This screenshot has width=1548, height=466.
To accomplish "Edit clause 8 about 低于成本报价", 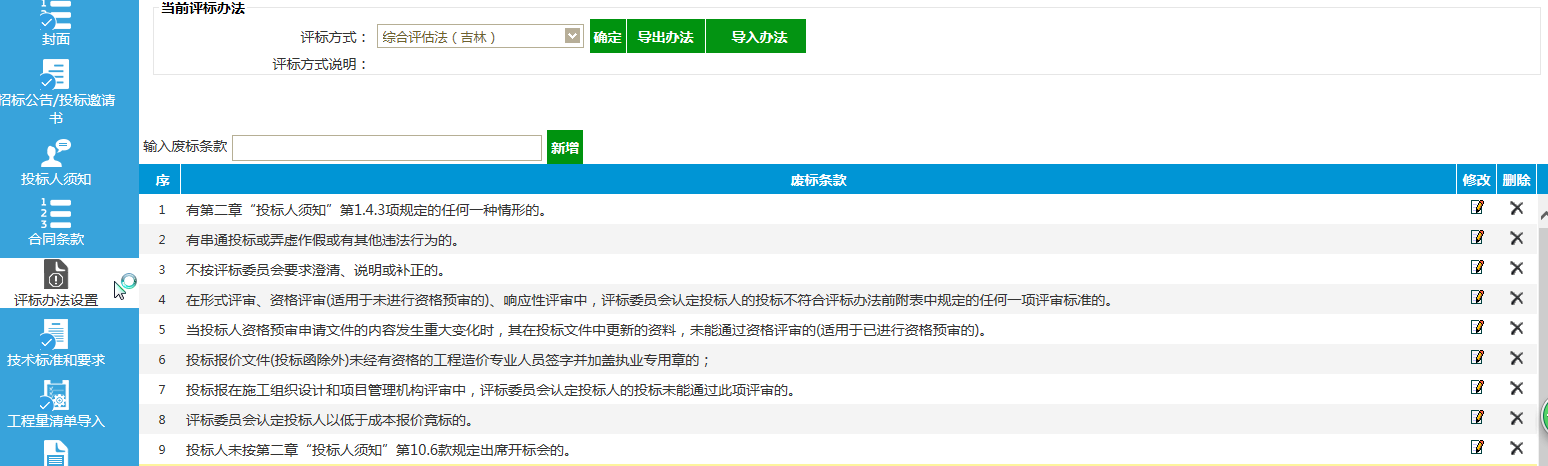I will click(1477, 418).
